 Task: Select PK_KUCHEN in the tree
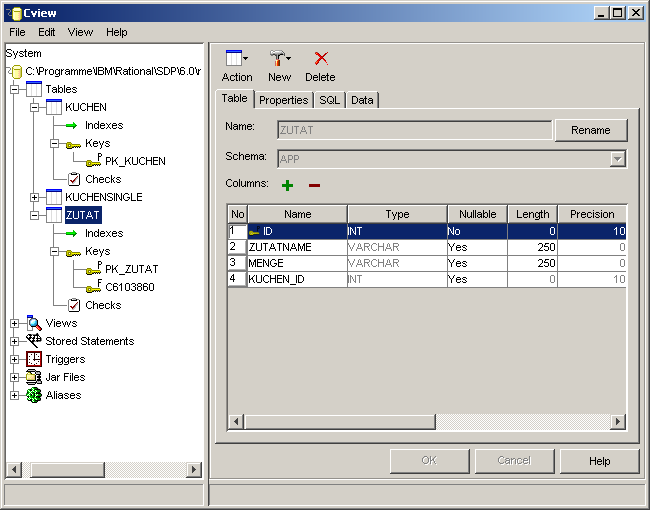click(x=135, y=161)
